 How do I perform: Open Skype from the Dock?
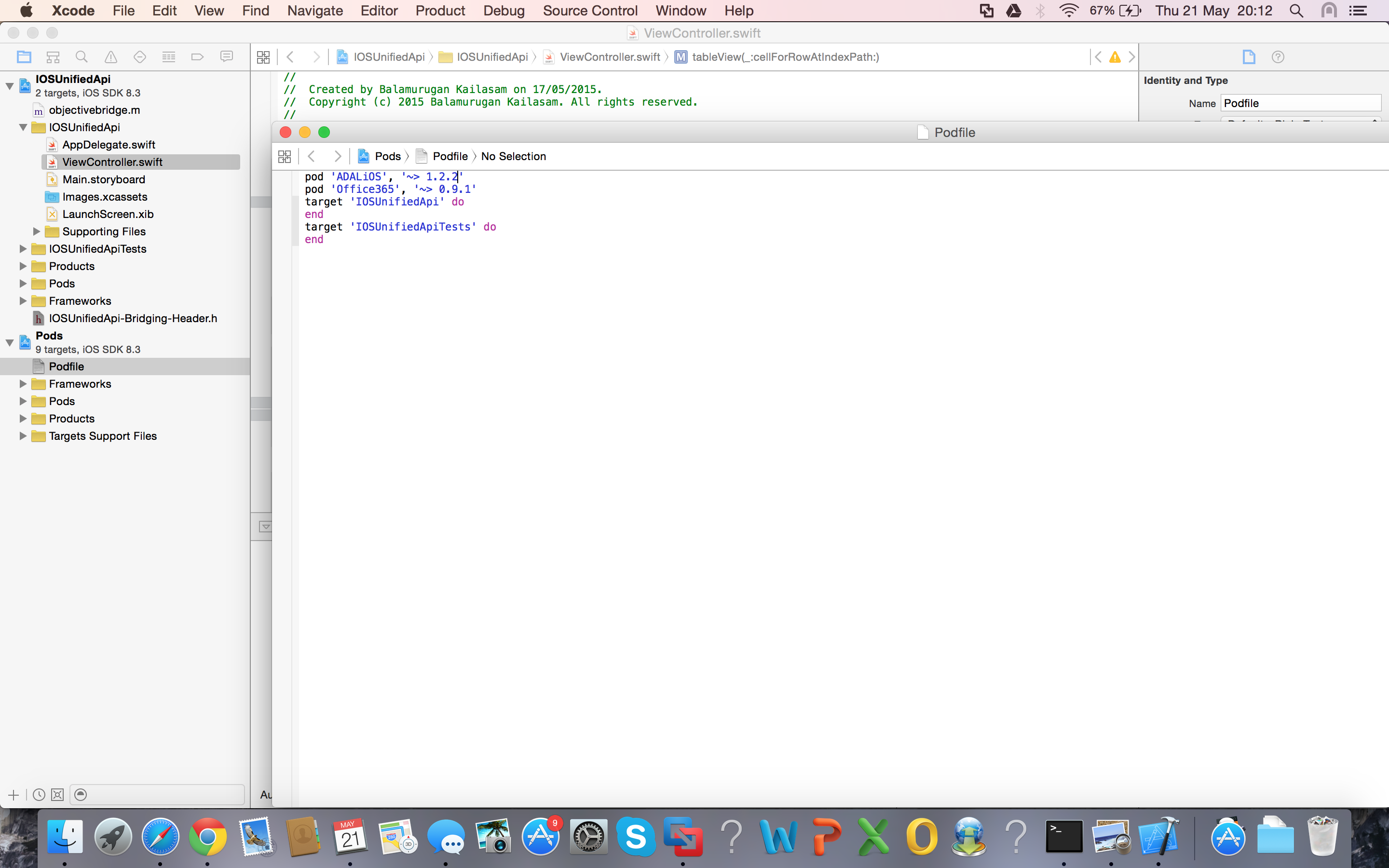[635, 837]
